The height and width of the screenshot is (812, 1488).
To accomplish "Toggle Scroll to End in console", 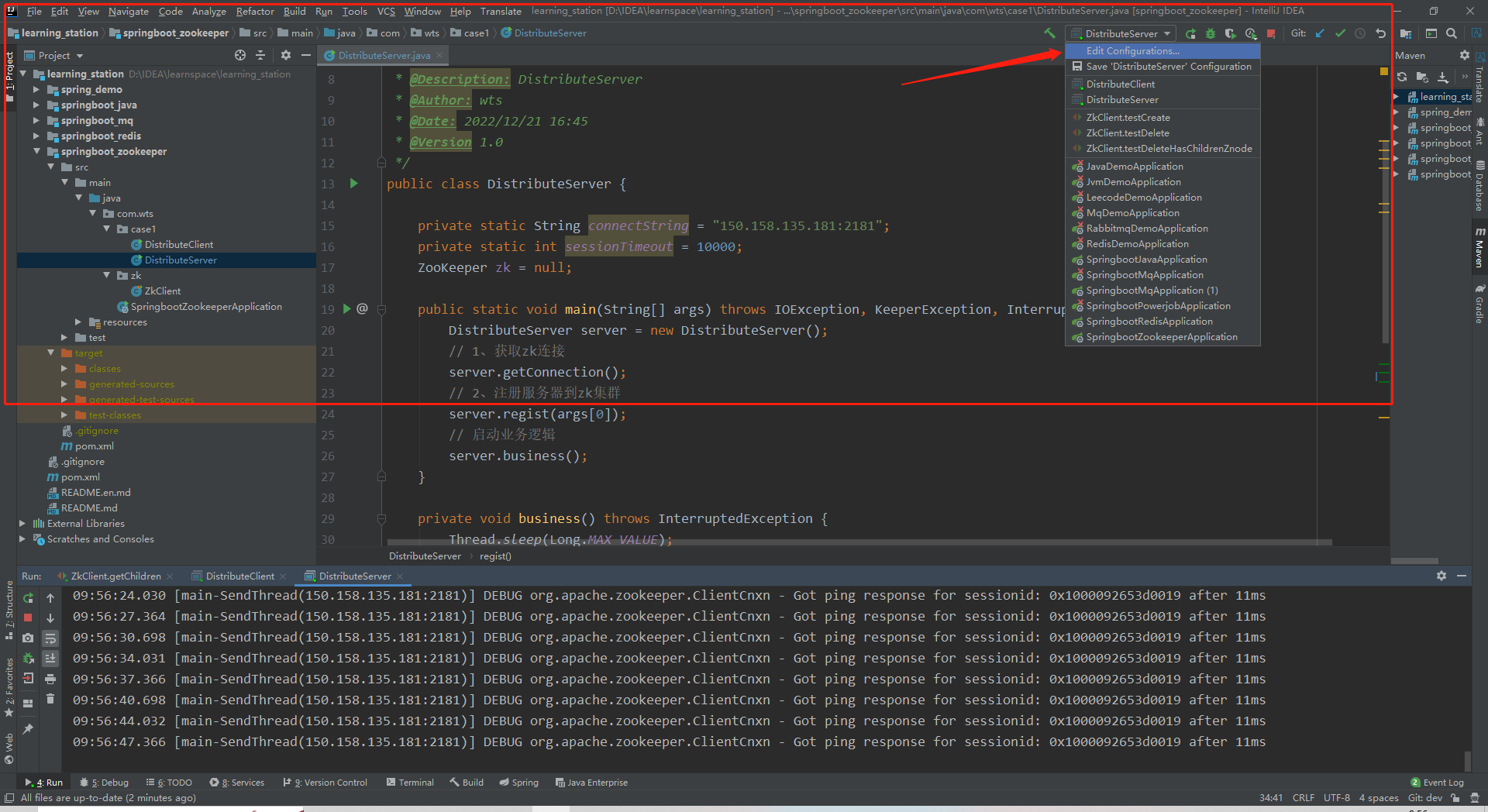I will tap(50, 659).
